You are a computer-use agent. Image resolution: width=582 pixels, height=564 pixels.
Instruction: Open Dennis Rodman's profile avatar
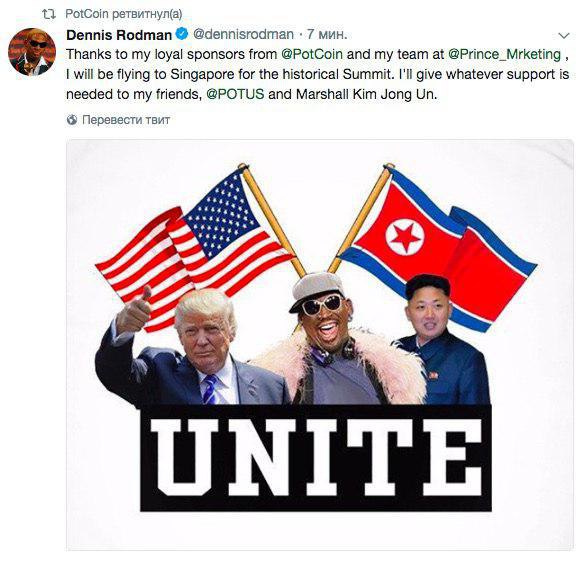[x=32, y=52]
